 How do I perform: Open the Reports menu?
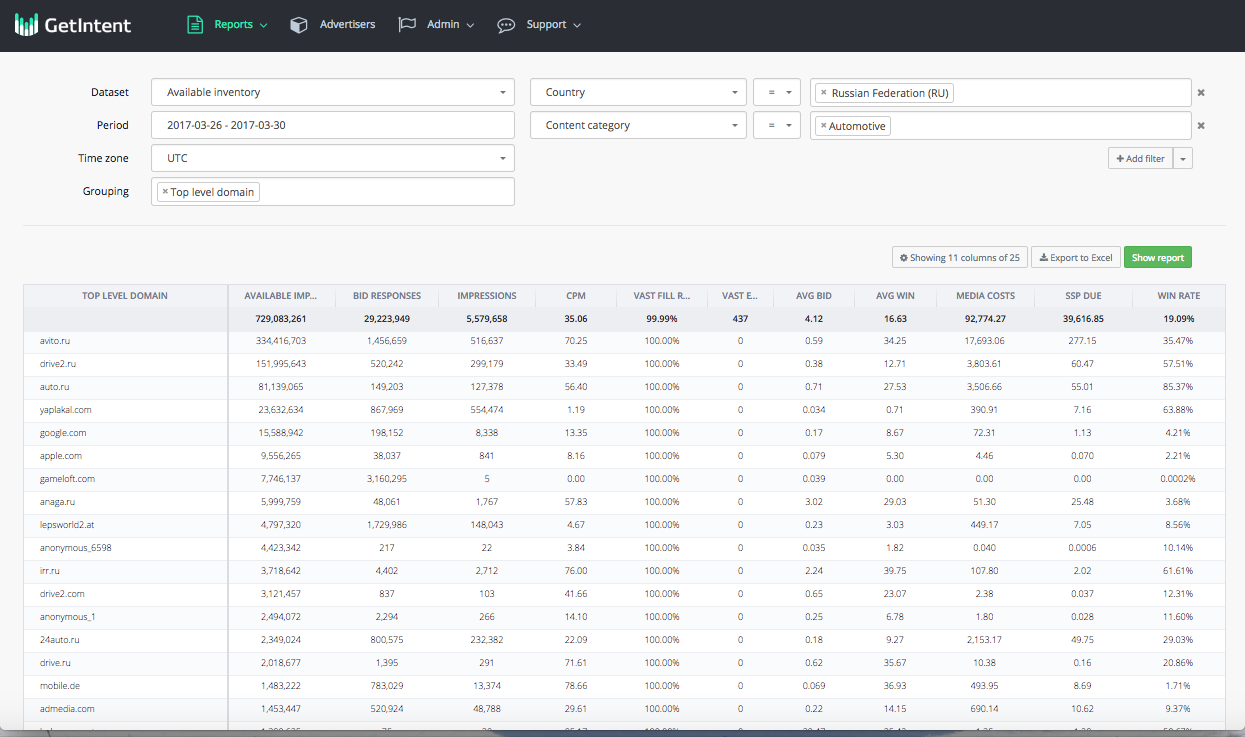228,25
